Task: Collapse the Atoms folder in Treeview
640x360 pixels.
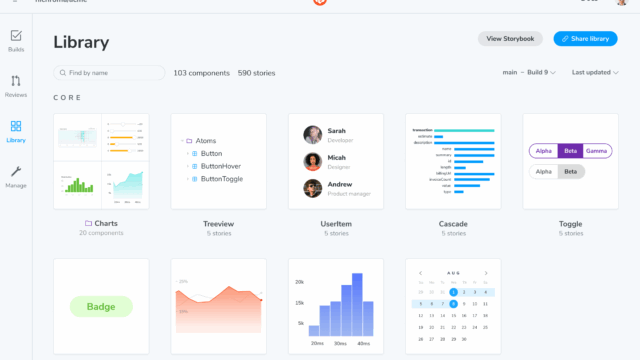Action: (x=182, y=141)
